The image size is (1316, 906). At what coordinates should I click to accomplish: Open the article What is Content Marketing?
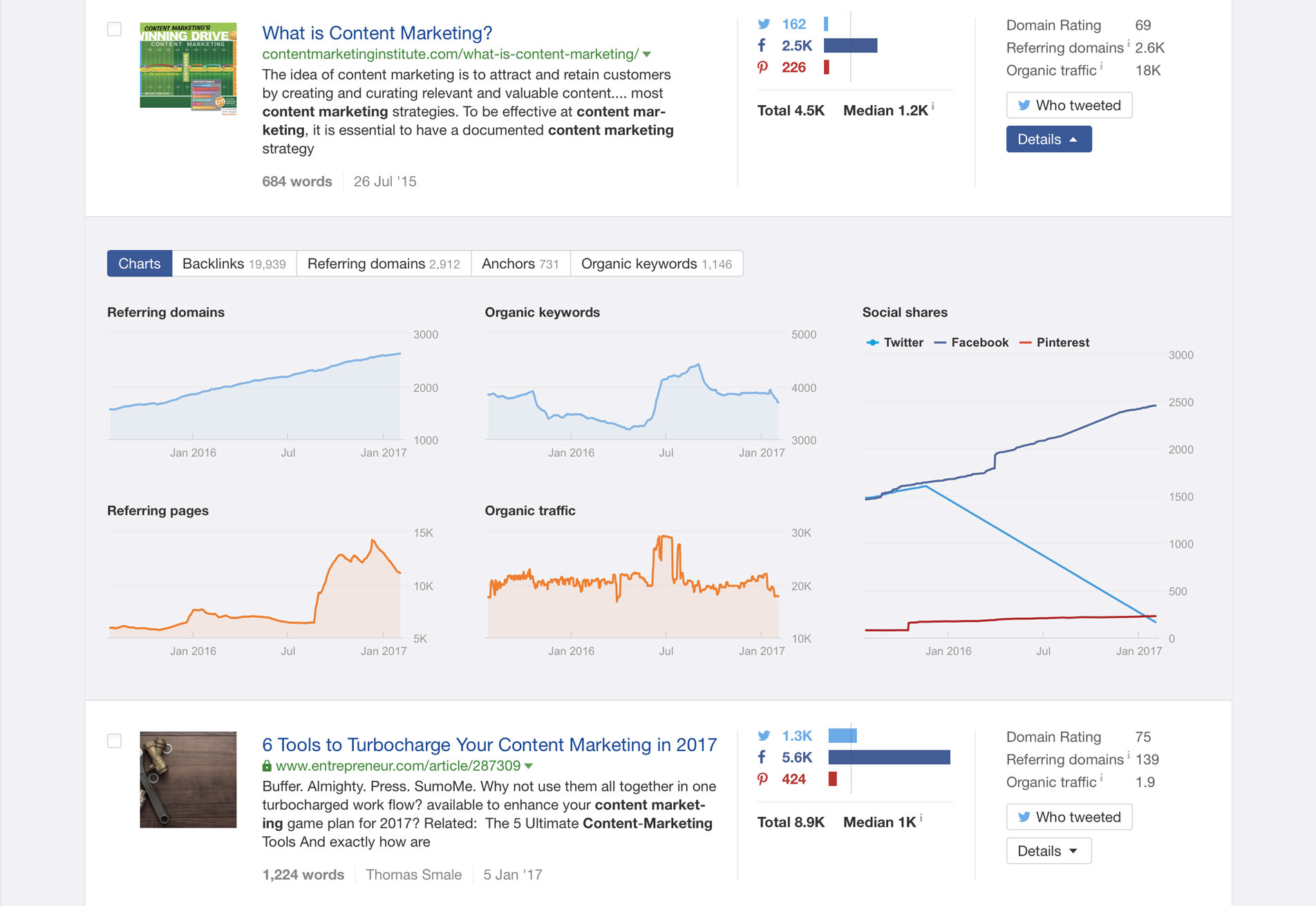(377, 32)
